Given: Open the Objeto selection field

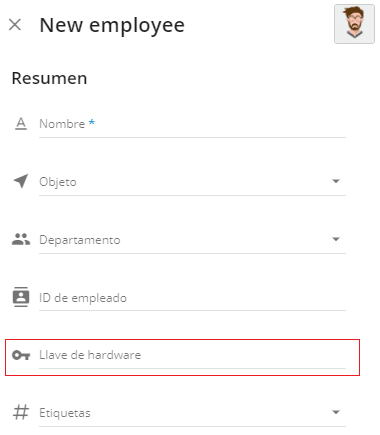Looking at the screenshot, I should click(x=192, y=183).
